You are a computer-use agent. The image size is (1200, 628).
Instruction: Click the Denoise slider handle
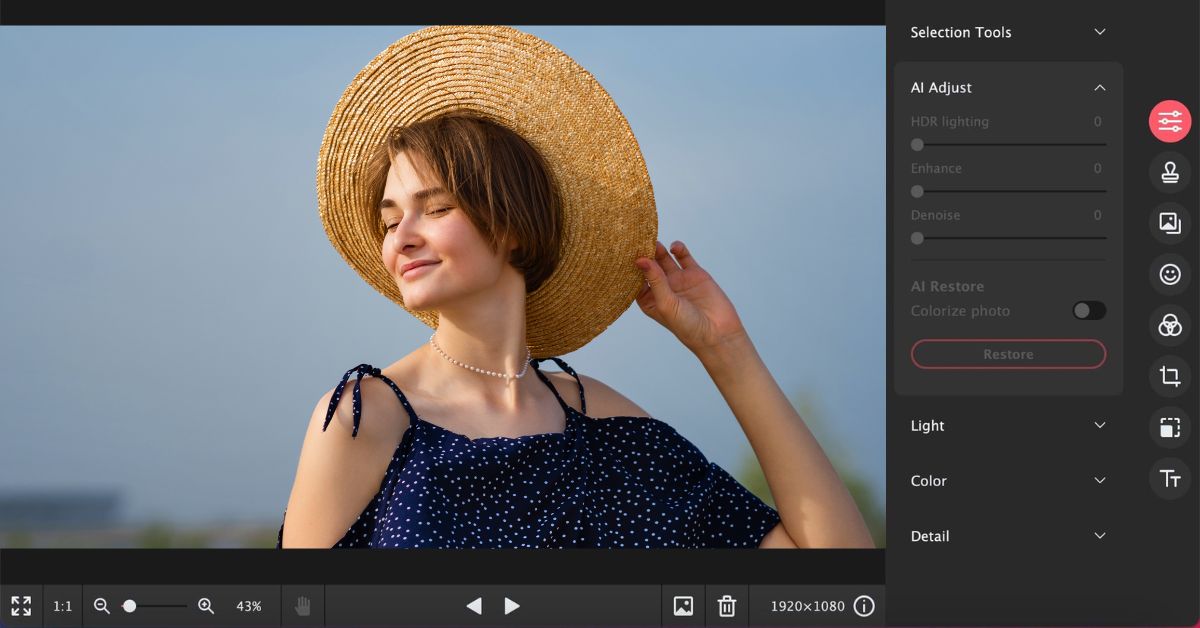[917, 238]
